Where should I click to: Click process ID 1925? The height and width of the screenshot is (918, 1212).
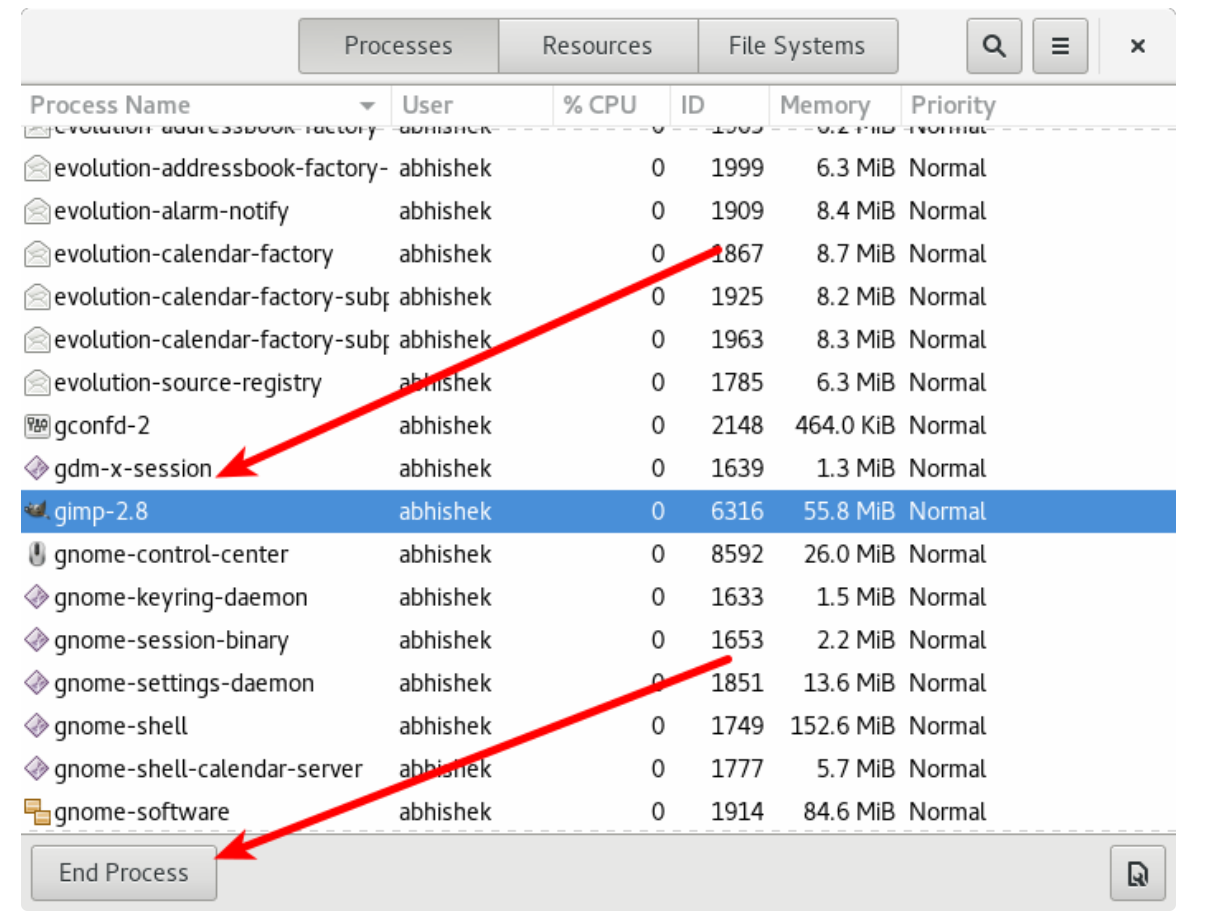737,297
